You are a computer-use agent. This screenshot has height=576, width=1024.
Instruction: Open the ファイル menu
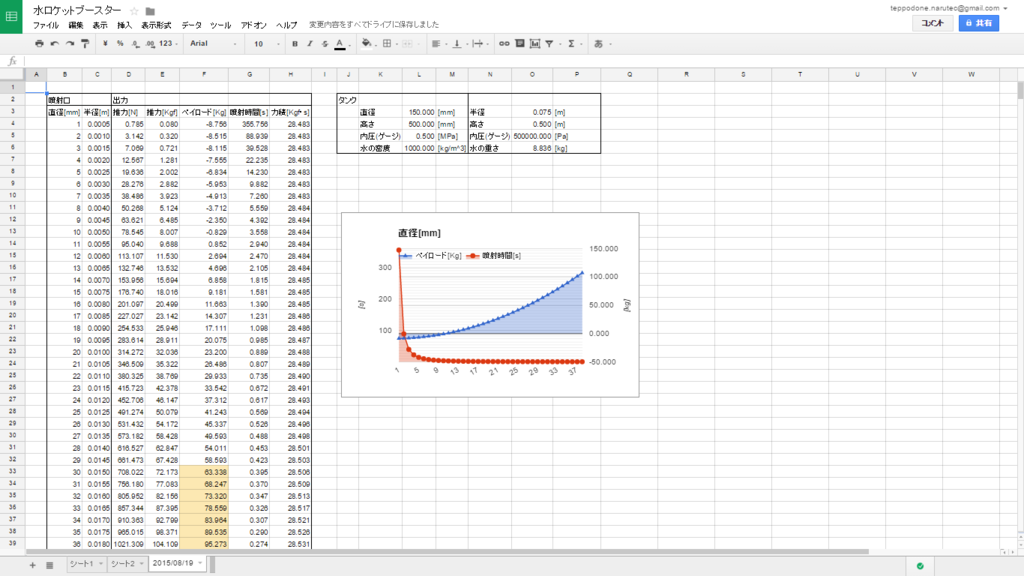[x=46, y=25]
